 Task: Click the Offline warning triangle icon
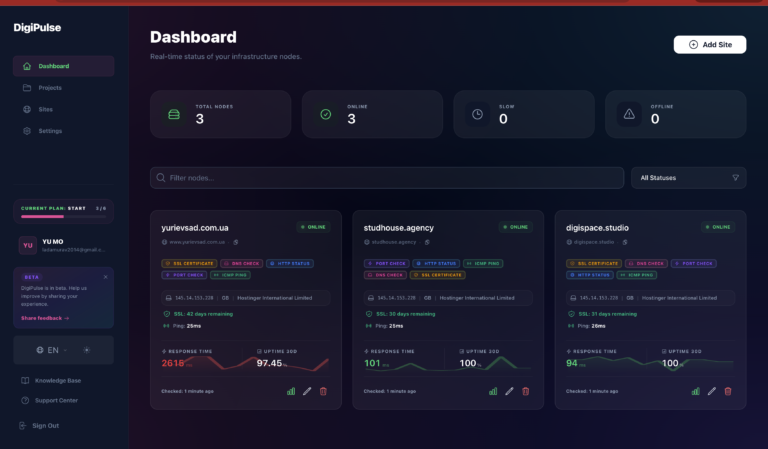pyautogui.click(x=629, y=114)
